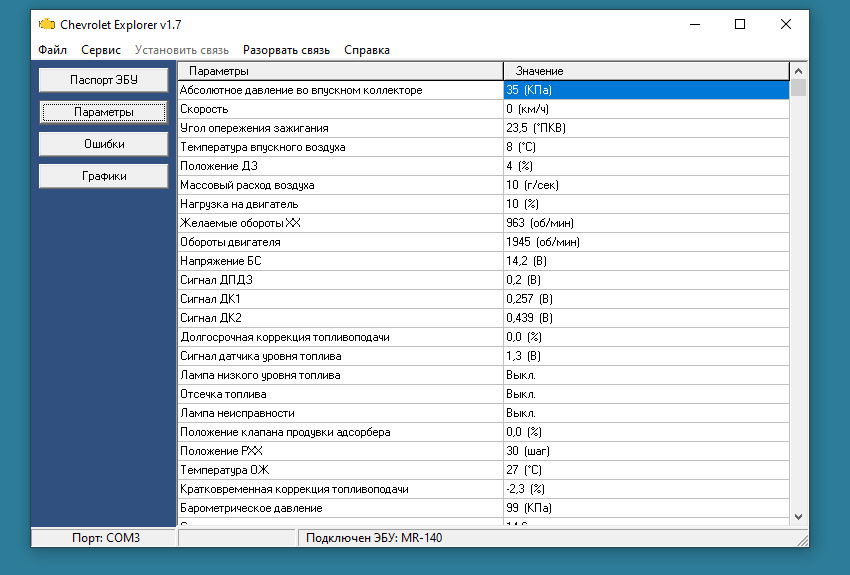The image size is (850, 575).
Task: Click the value 30 (шаг)
Action: [528, 451]
